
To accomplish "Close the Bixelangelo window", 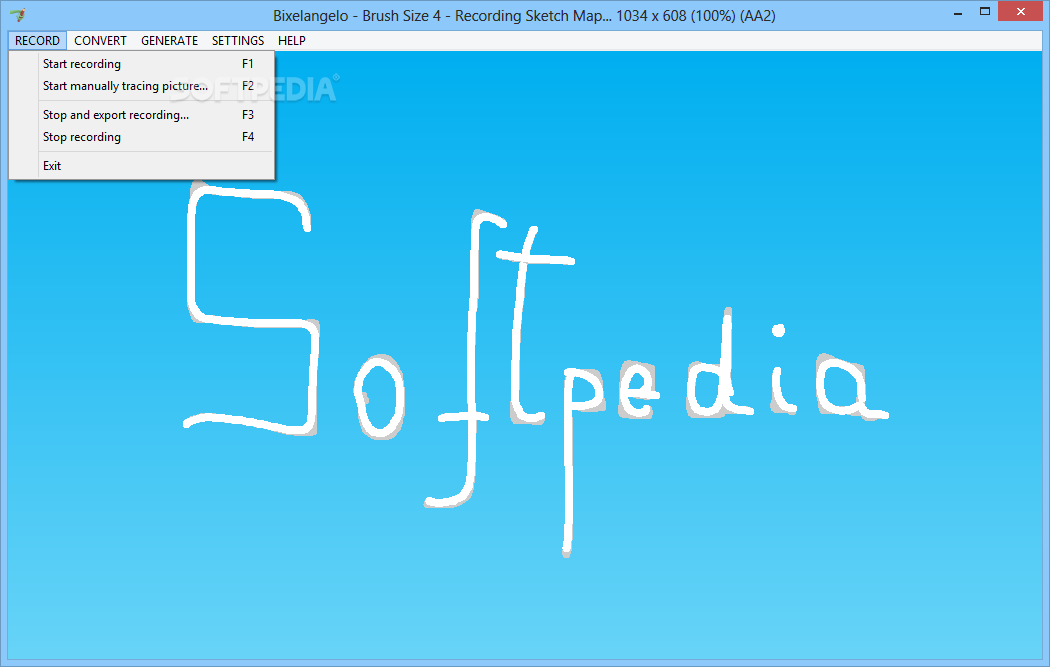I will coord(1021,11).
